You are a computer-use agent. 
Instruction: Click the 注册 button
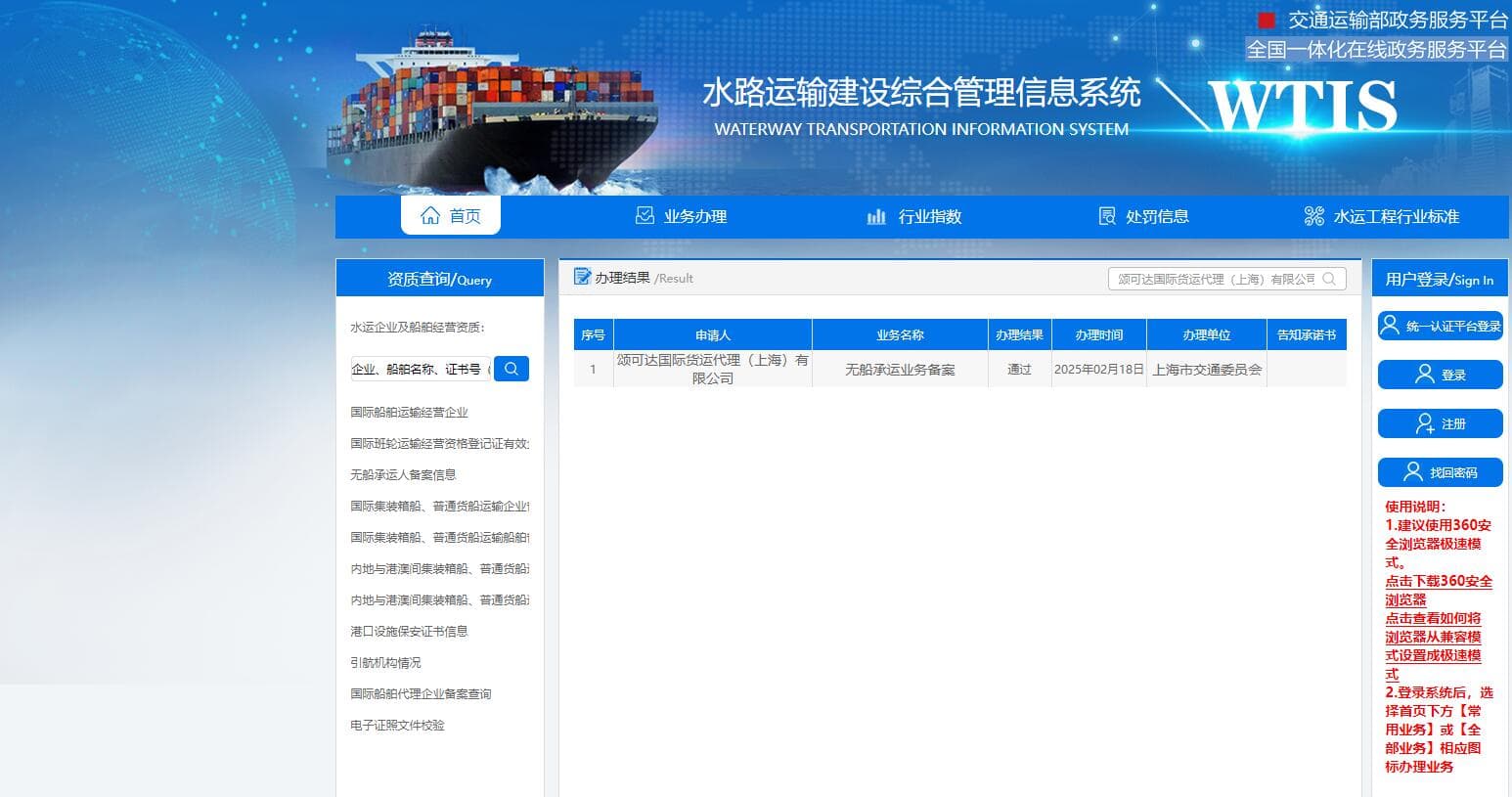click(1441, 423)
